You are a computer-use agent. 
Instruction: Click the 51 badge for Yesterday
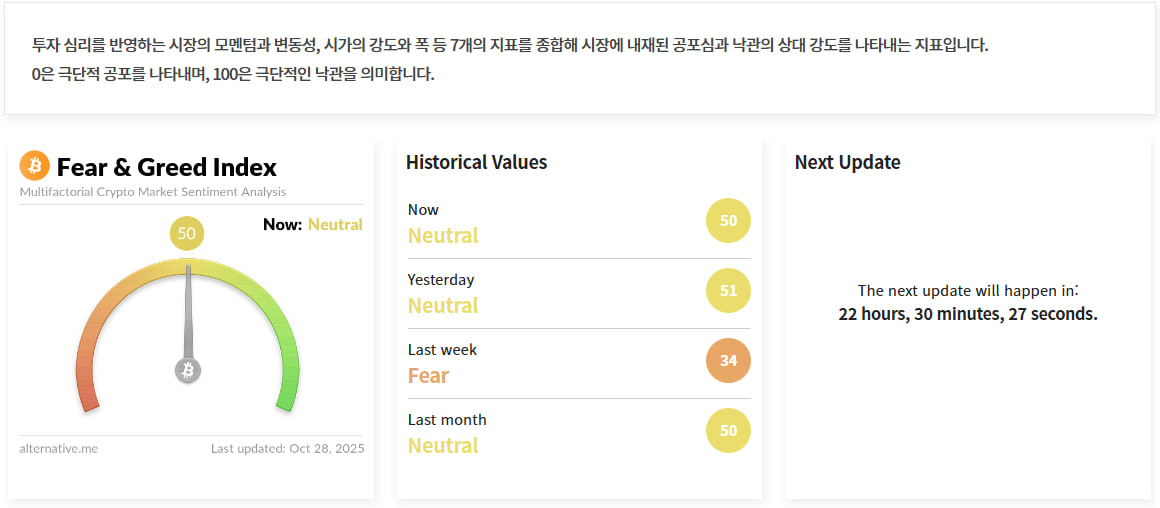point(728,291)
